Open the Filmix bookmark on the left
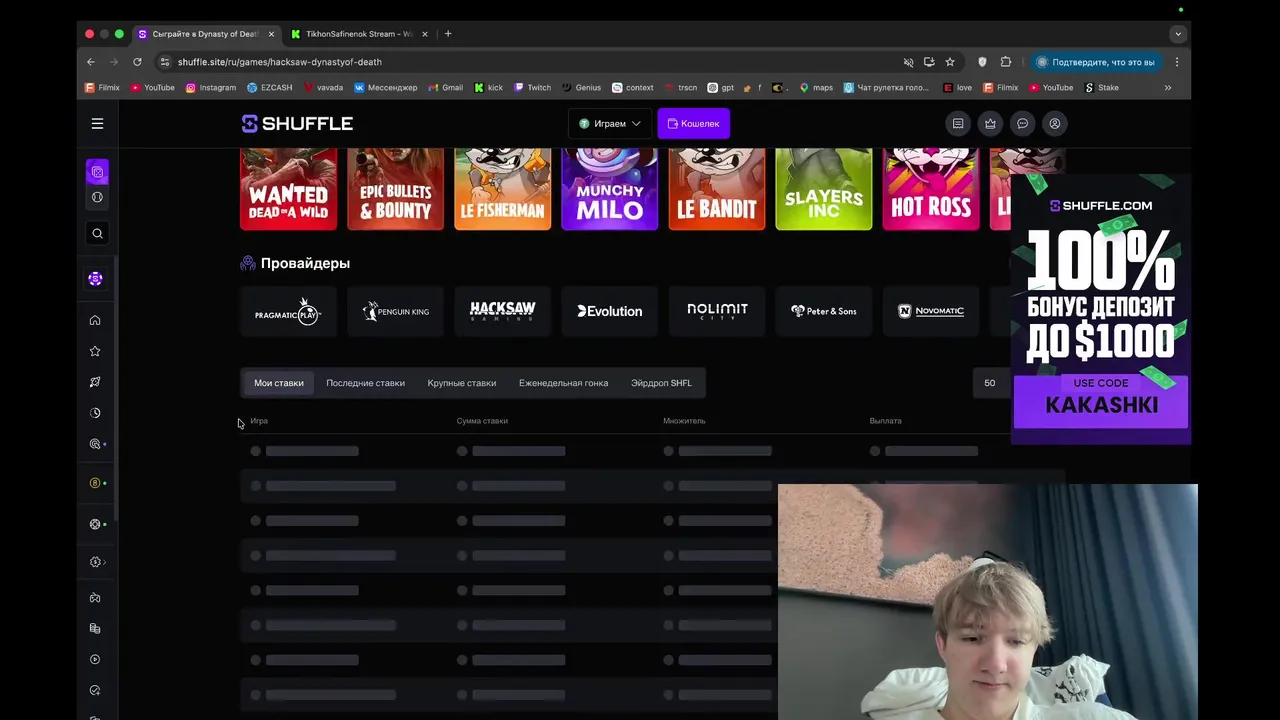This screenshot has width=1280, height=720. pyautogui.click(x=102, y=88)
